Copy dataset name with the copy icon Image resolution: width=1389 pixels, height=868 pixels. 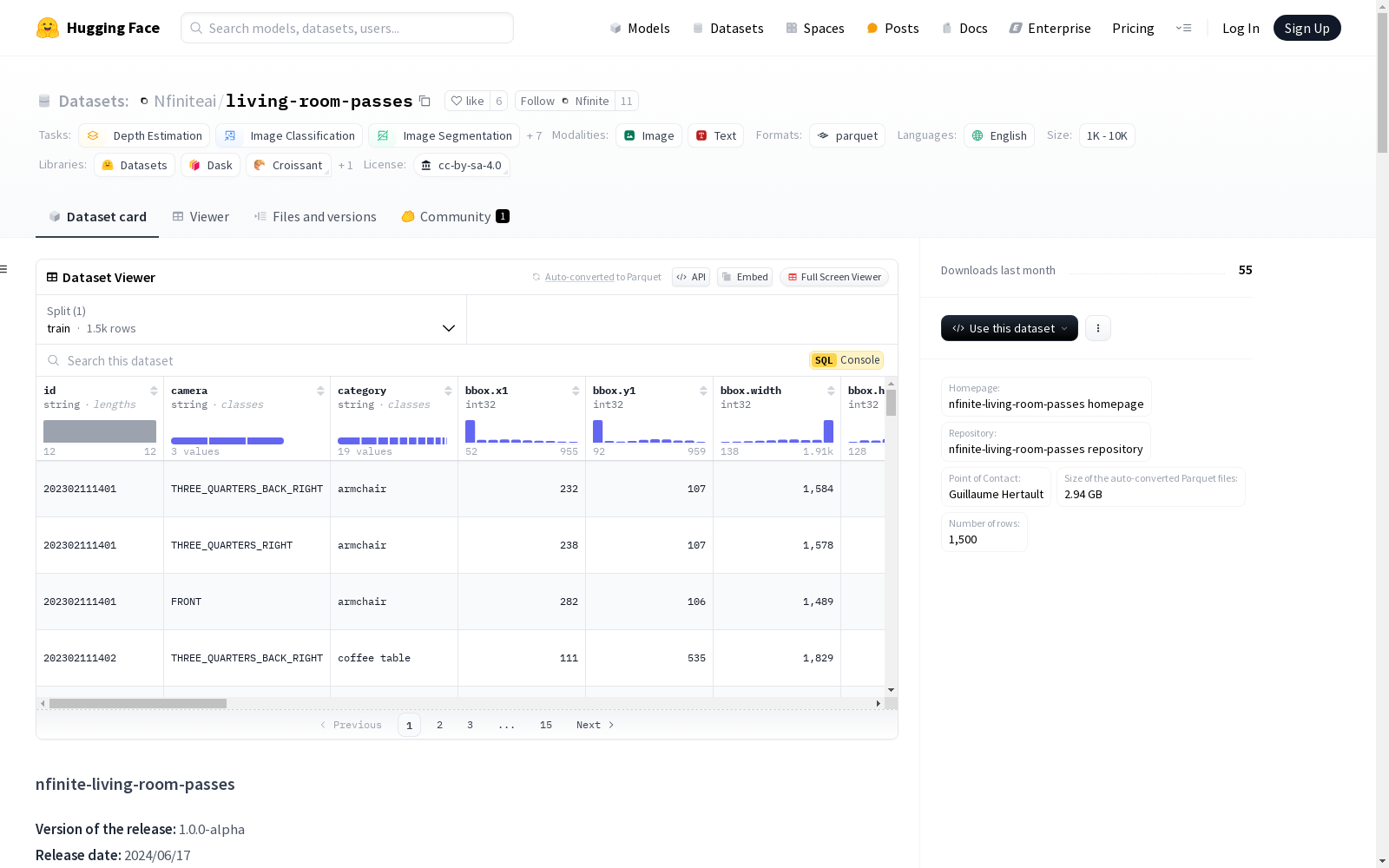pyautogui.click(x=425, y=101)
